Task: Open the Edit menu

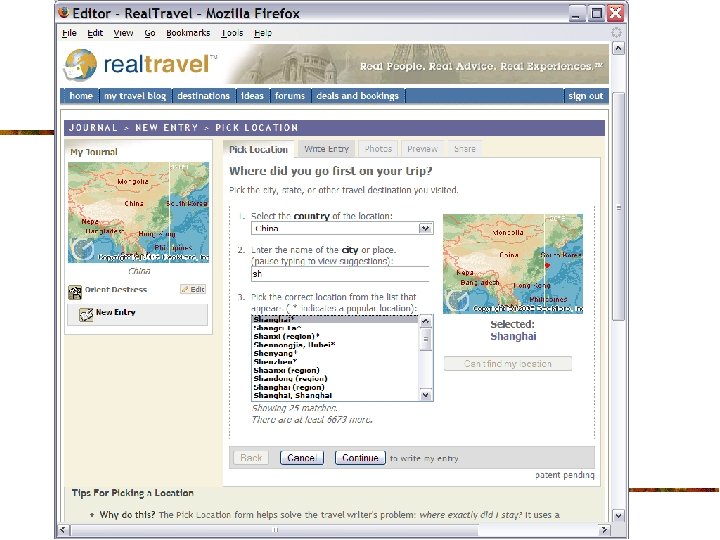Action: pyautogui.click(x=95, y=33)
